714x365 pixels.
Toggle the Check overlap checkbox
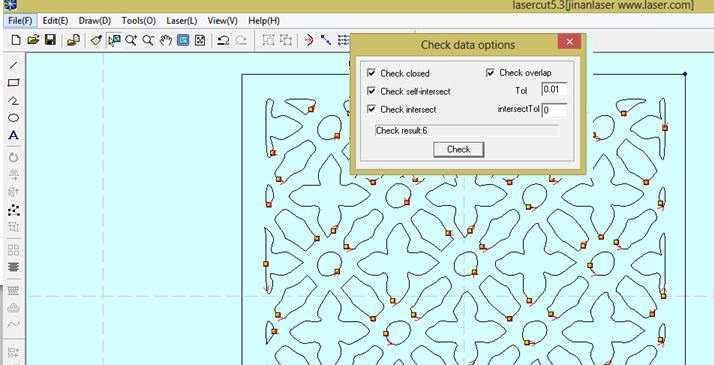pos(490,73)
